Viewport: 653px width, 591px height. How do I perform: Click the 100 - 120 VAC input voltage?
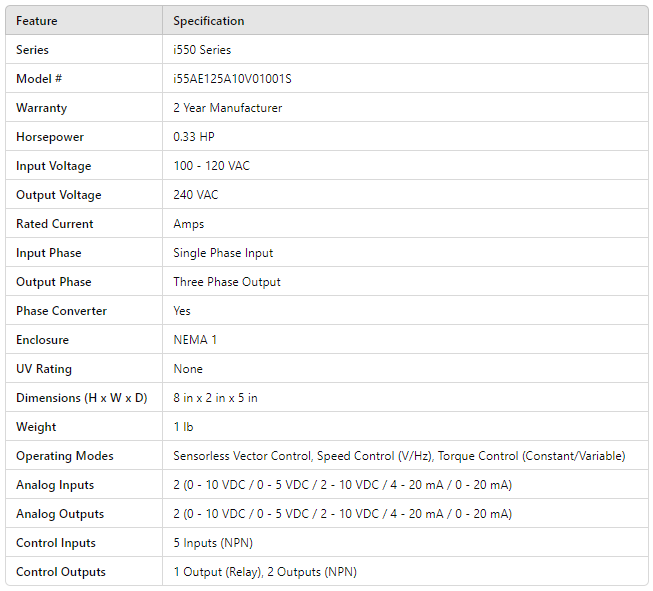click(211, 166)
